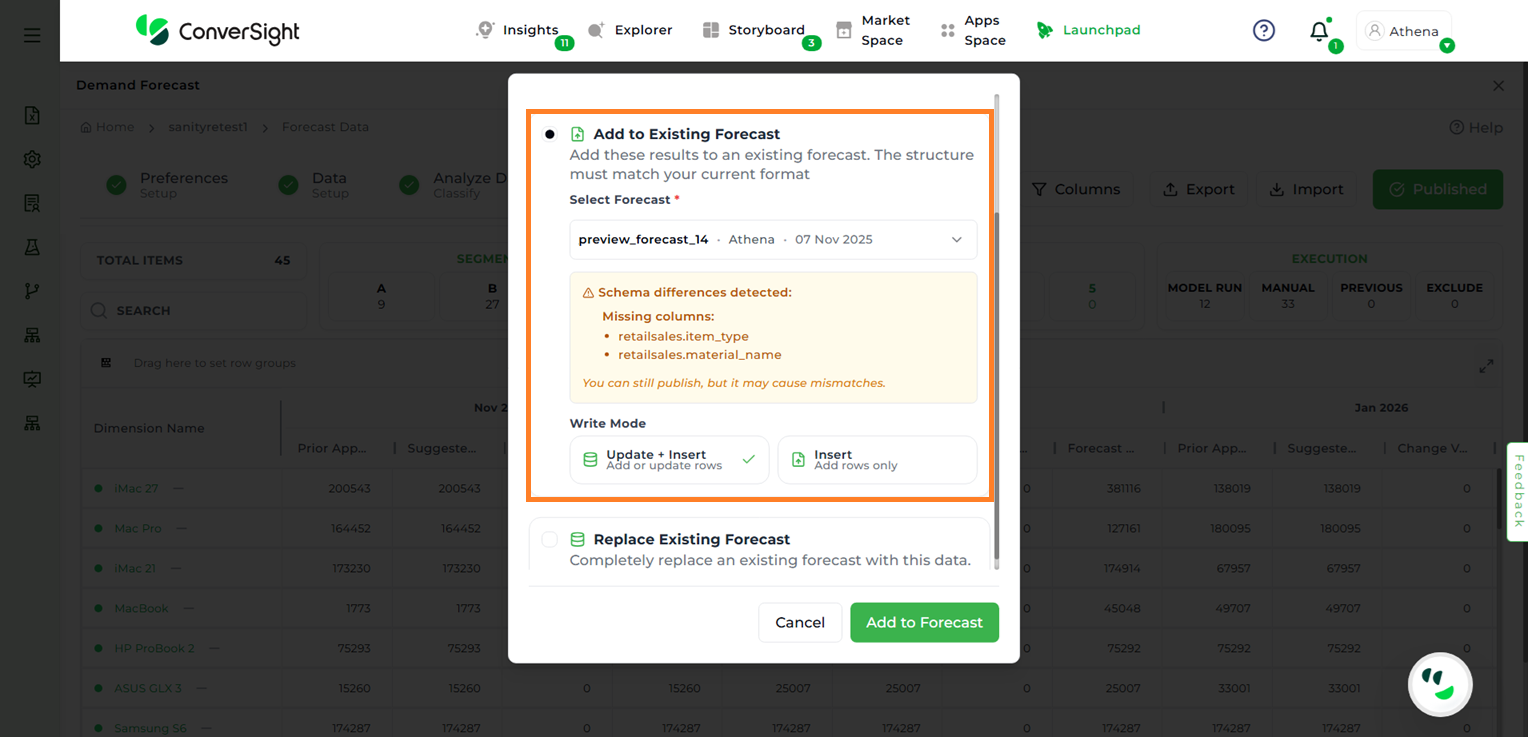
Task: Click the Cancel button
Action: [x=800, y=622]
